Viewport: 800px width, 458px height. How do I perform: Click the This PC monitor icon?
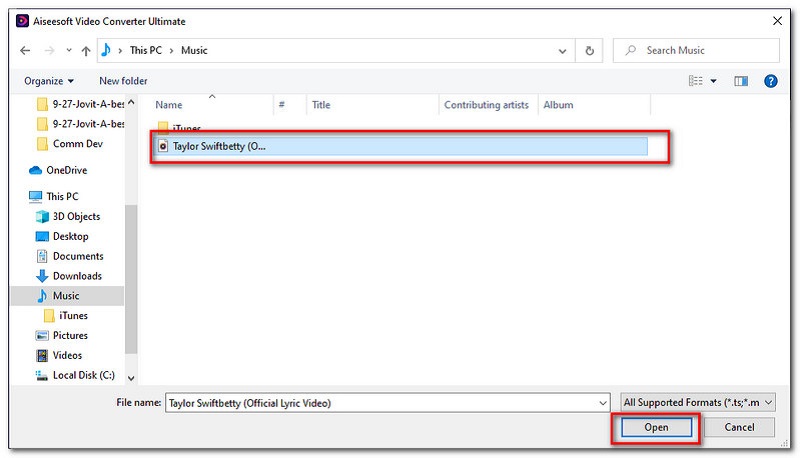(x=35, y=196)
